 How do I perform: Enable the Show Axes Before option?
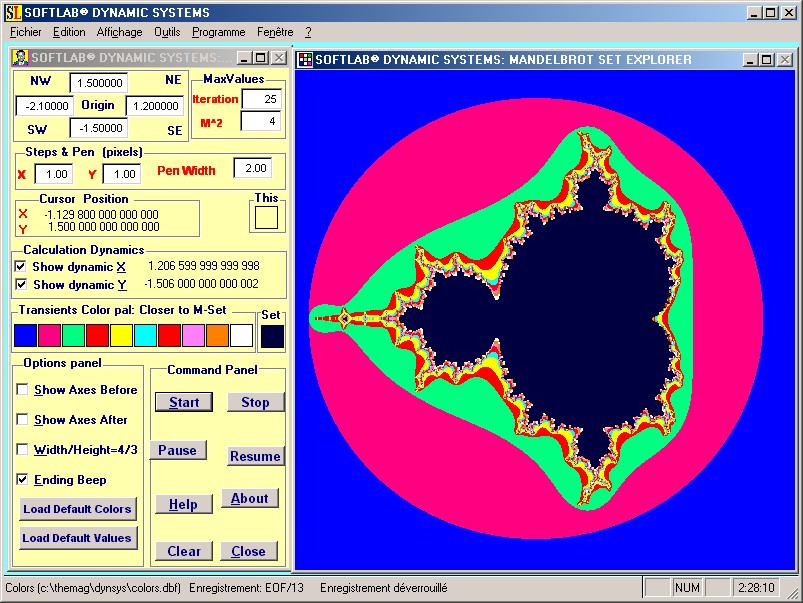[22, 389]
